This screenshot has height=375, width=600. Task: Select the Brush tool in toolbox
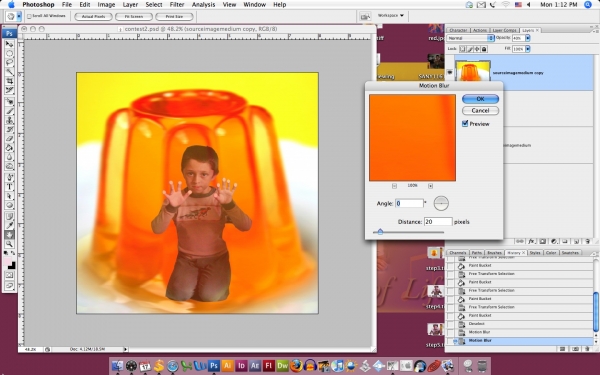[x=9, y=111]
